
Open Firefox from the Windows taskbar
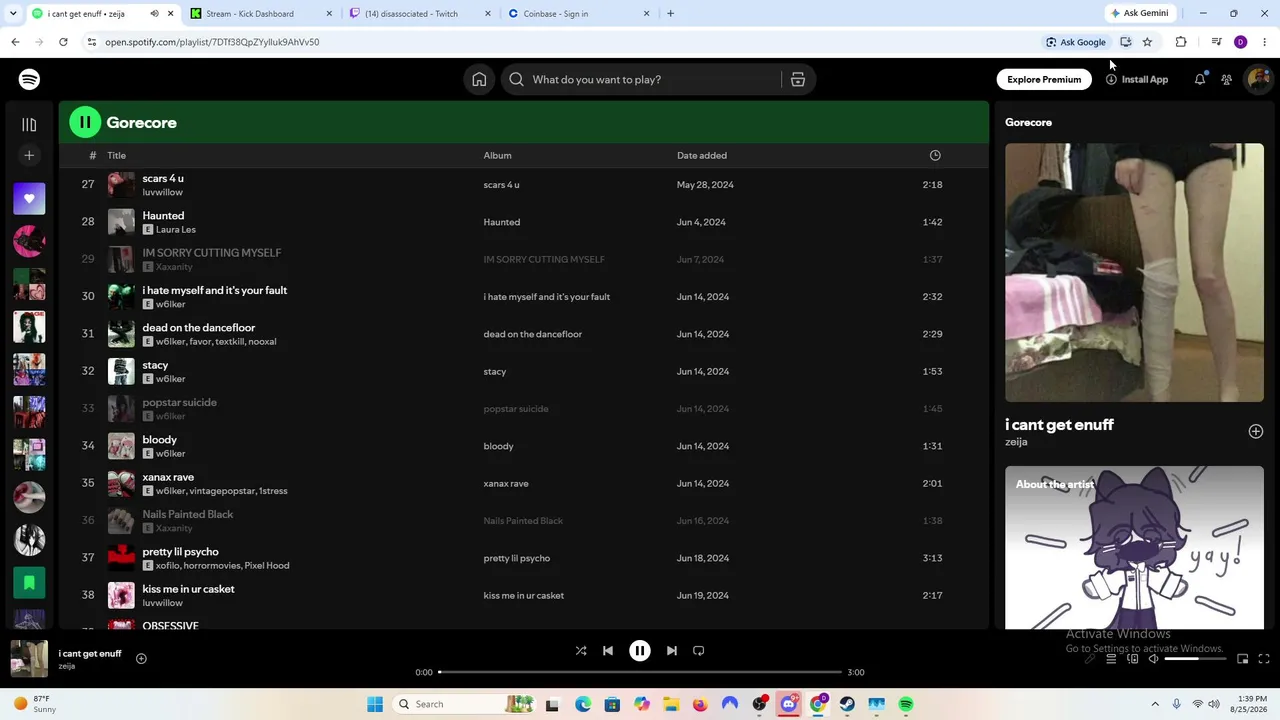pyautogui.click(x=700, y=704)
